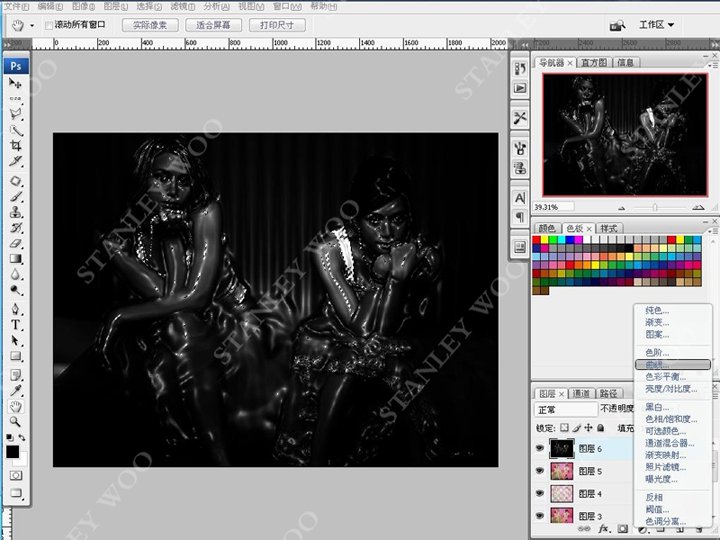Open the 文件 menu
Image resolution: width=720 pixels, height=540 pixels.
tap(16, 6)
